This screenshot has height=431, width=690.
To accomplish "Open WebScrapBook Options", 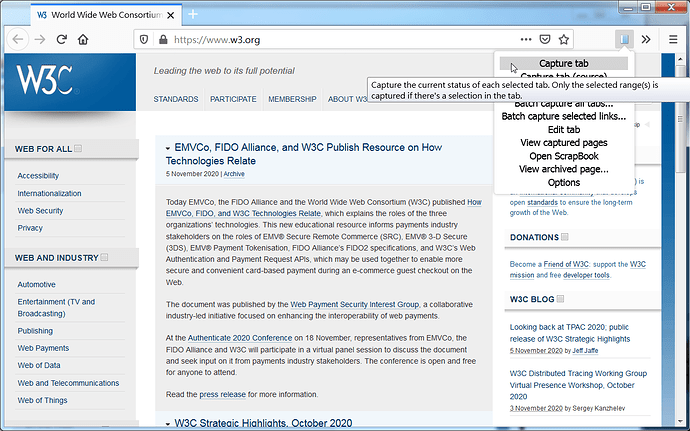I will (x=564, y=182).
